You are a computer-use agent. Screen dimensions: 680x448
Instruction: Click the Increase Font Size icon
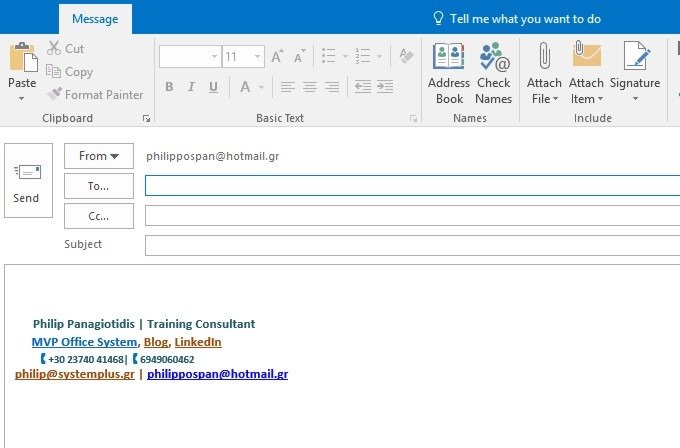[277, 57]
